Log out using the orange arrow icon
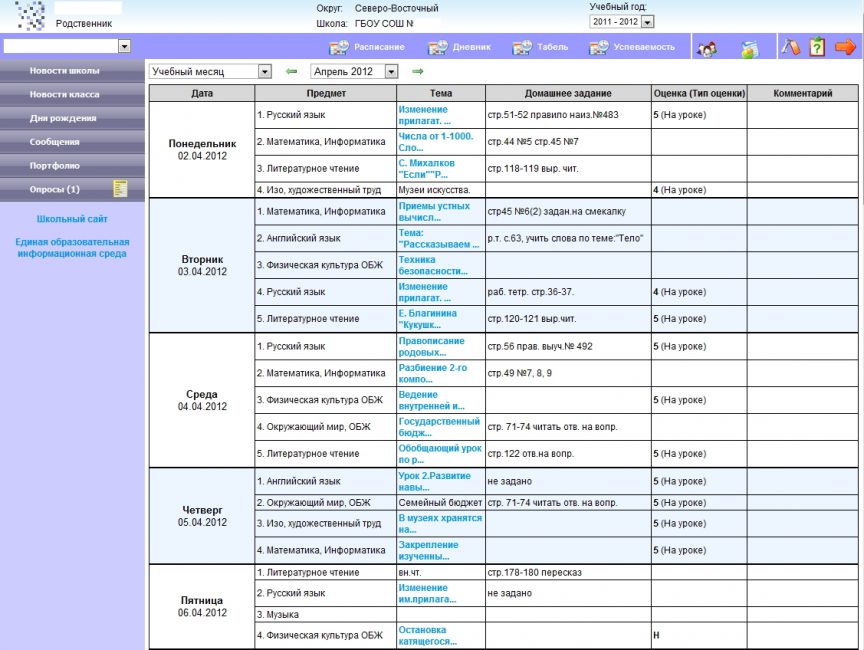Screen dimensions: 864x650 tap(845, 47)
